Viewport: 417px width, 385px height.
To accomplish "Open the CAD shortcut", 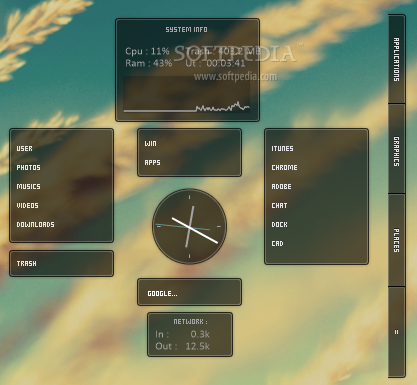I will click(277, 244).
